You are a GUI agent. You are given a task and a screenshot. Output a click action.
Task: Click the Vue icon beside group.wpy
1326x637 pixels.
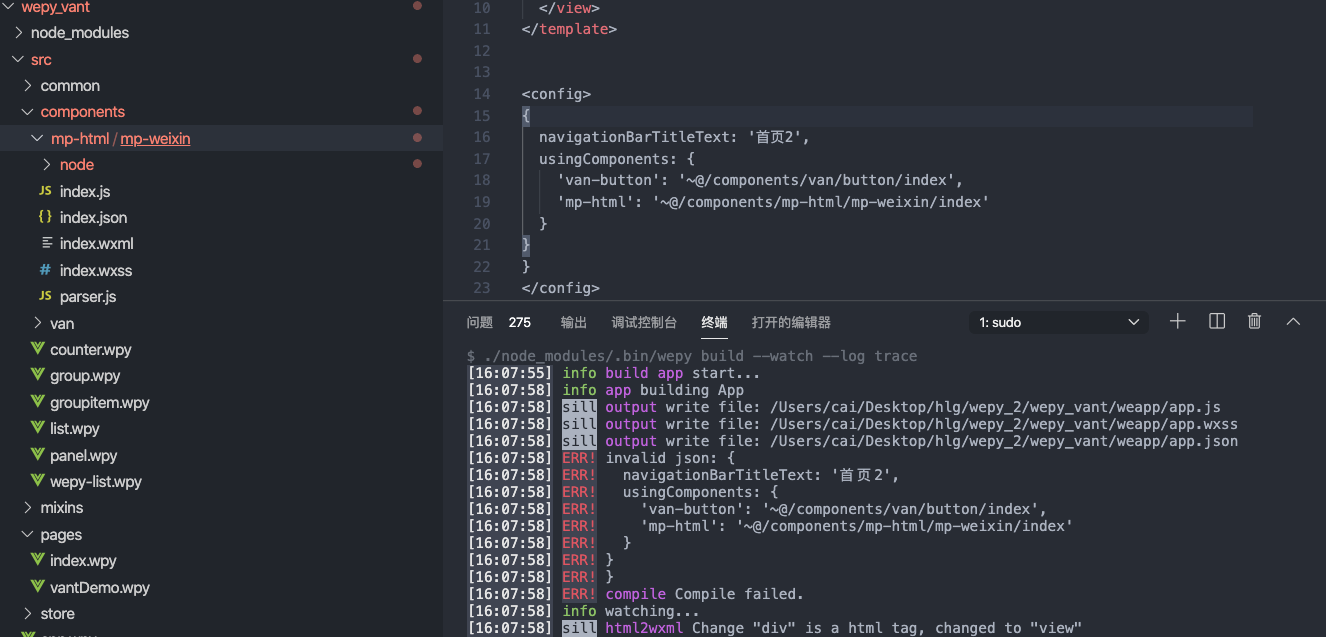coord(37,376)
